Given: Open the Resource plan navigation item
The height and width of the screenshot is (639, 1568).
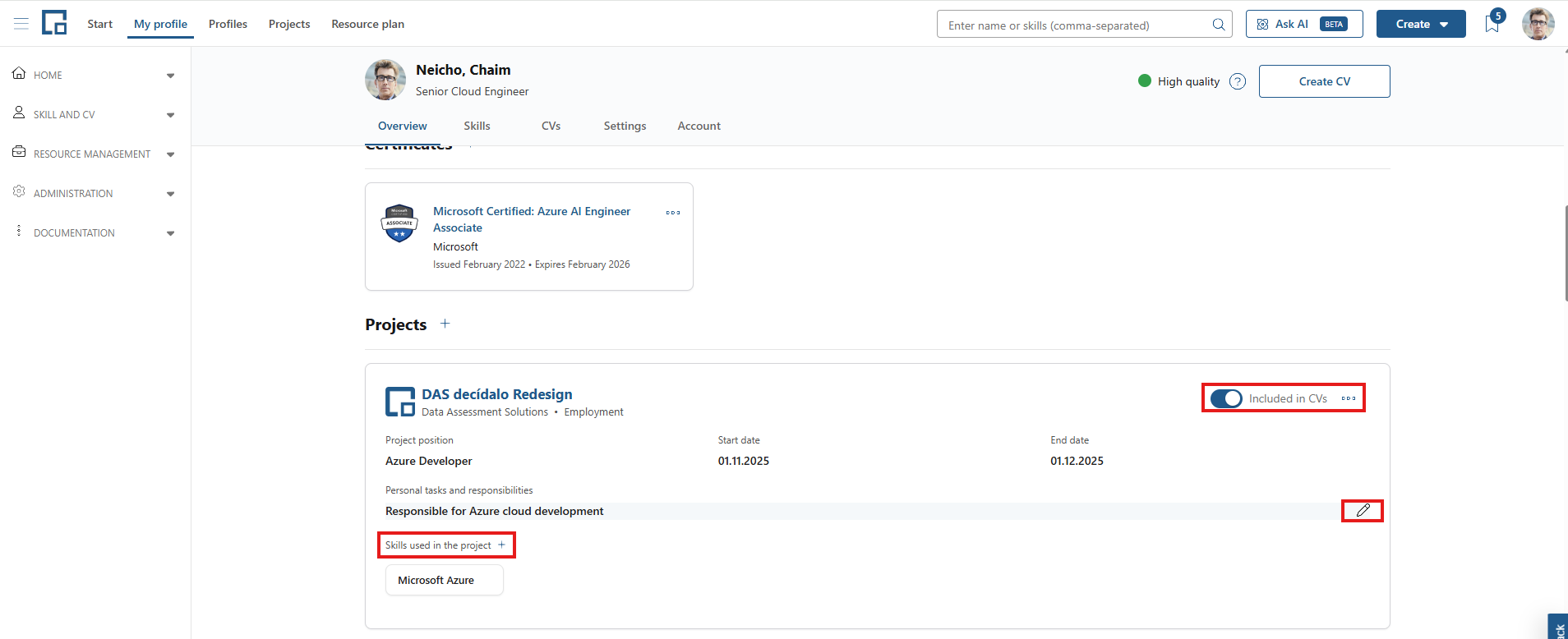Looking at the screenshot, I should click(368, 24).
